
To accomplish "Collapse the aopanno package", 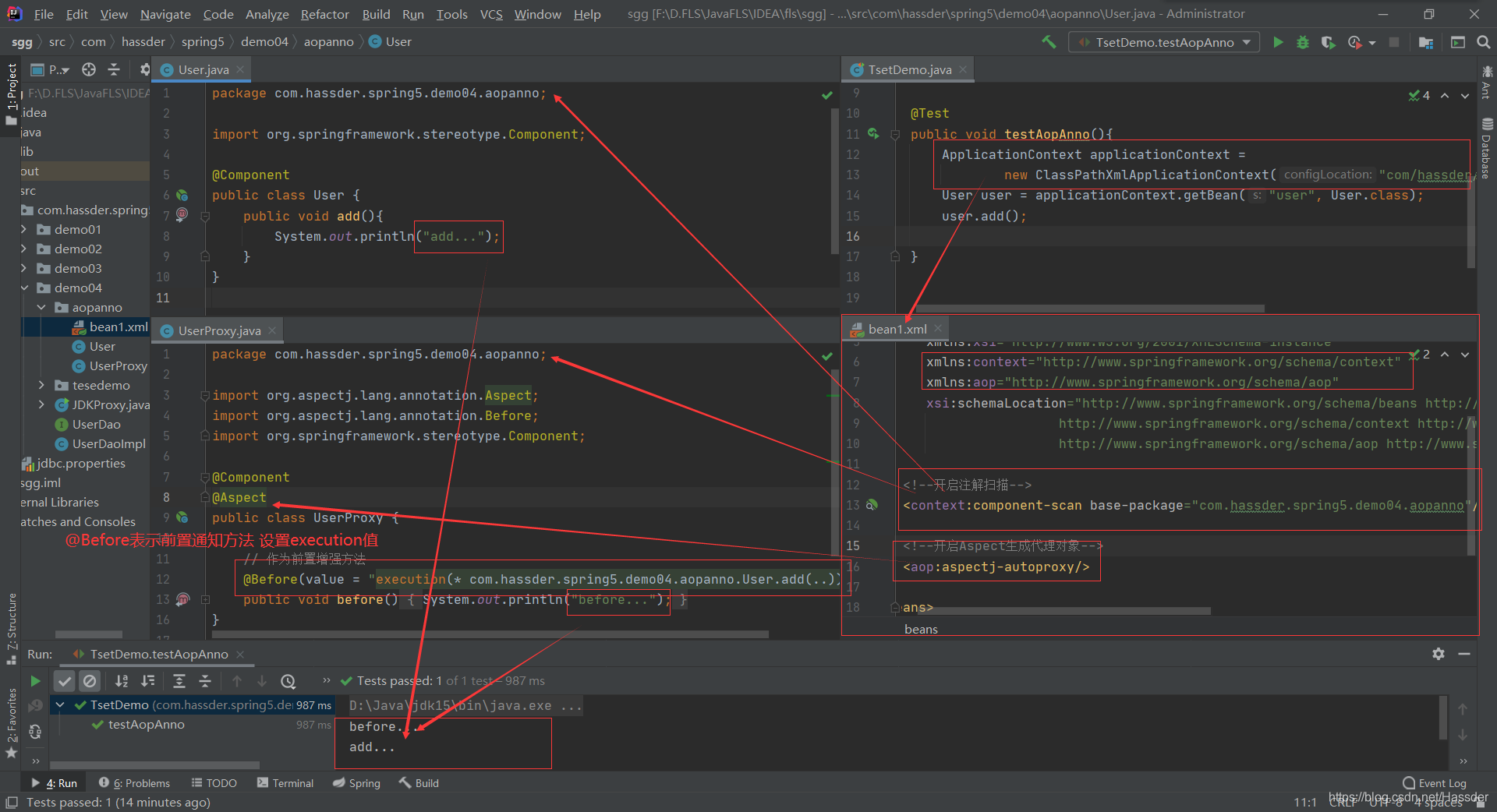I will 41,308.
